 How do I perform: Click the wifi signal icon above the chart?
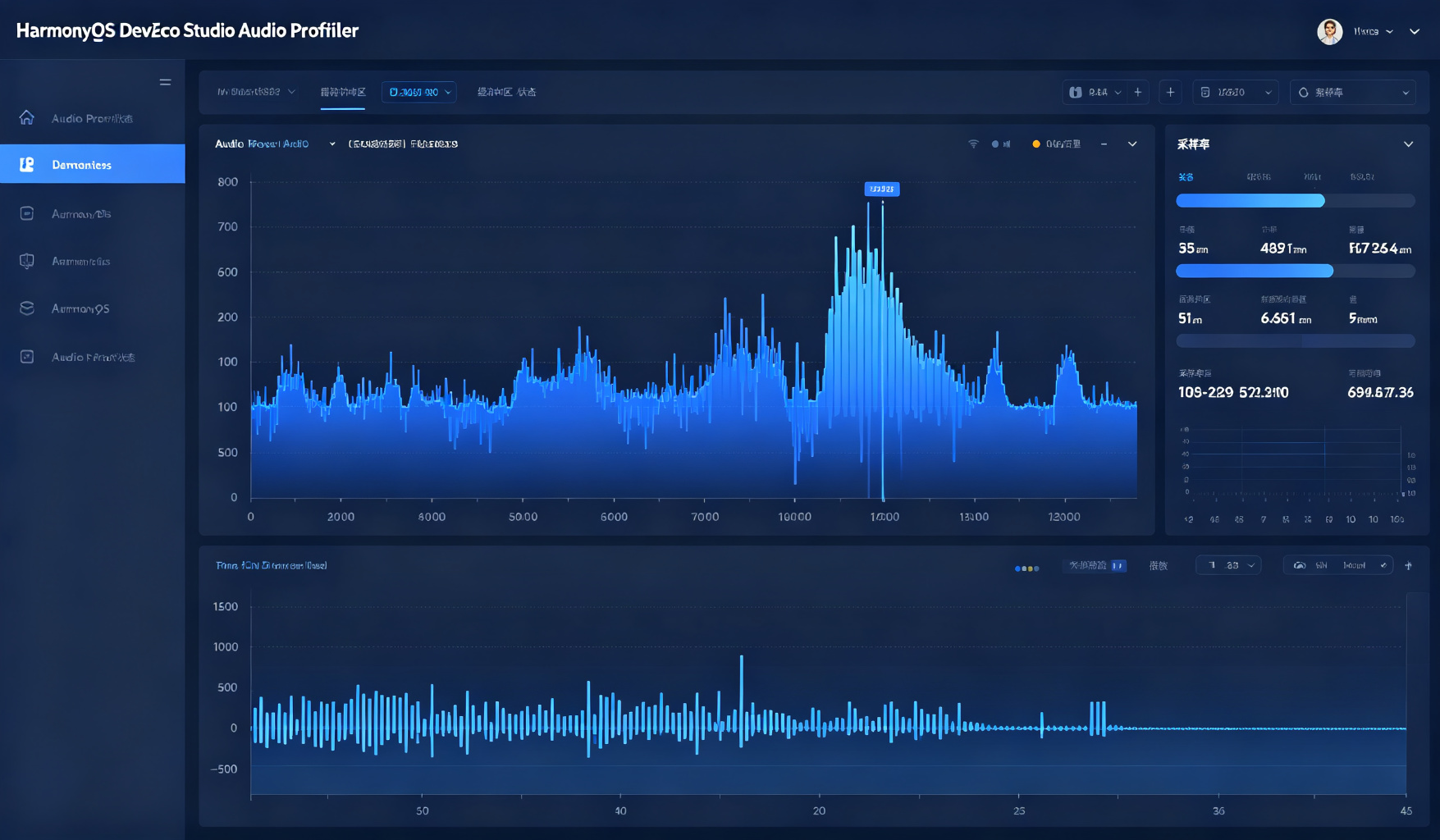[x=973, y=144]
